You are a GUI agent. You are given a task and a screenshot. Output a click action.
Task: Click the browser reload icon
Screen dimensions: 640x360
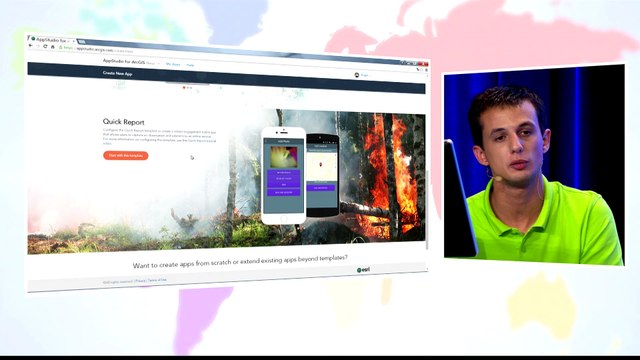point(45,46)
